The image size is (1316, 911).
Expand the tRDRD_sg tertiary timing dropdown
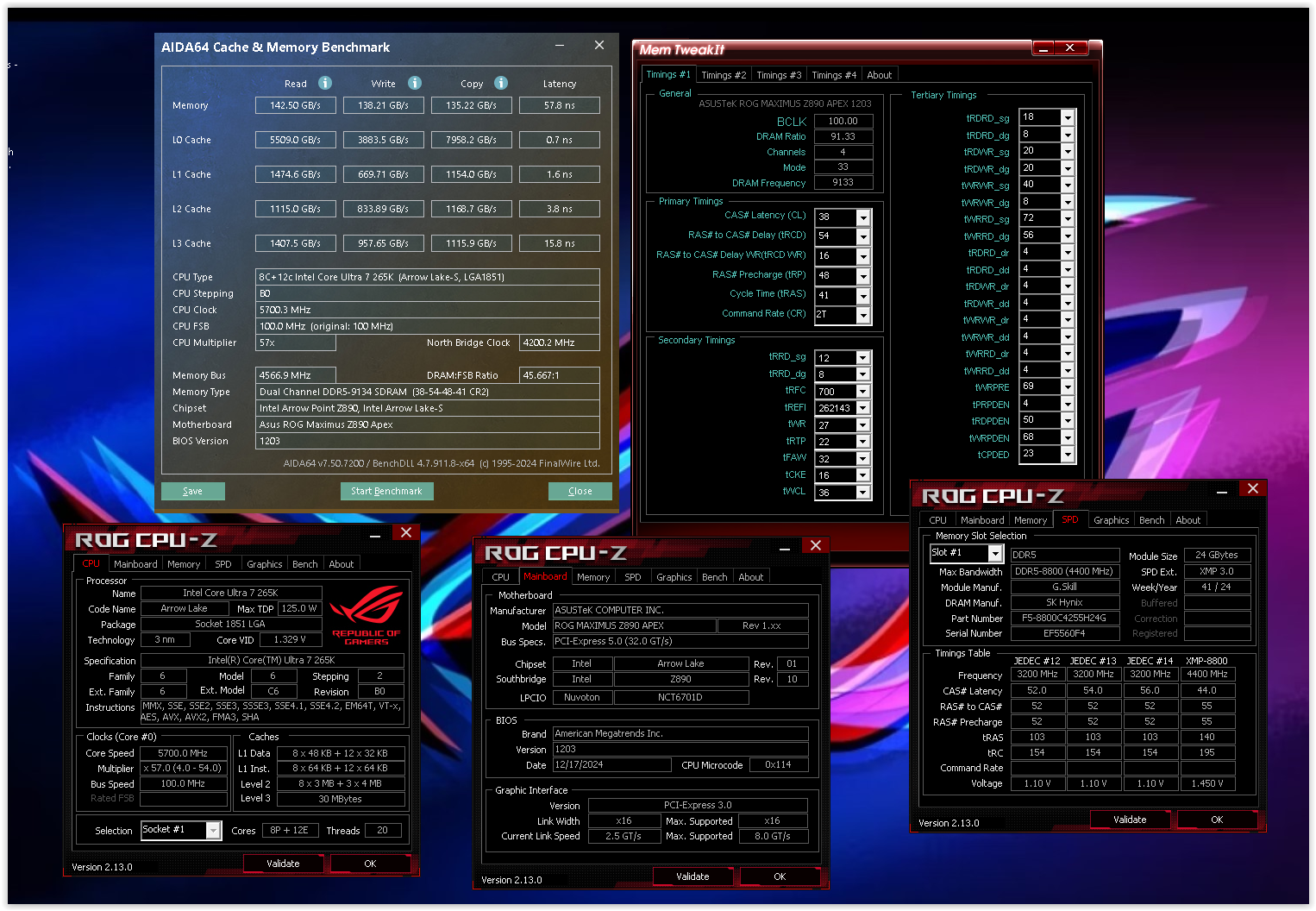tap(1068, 117)
